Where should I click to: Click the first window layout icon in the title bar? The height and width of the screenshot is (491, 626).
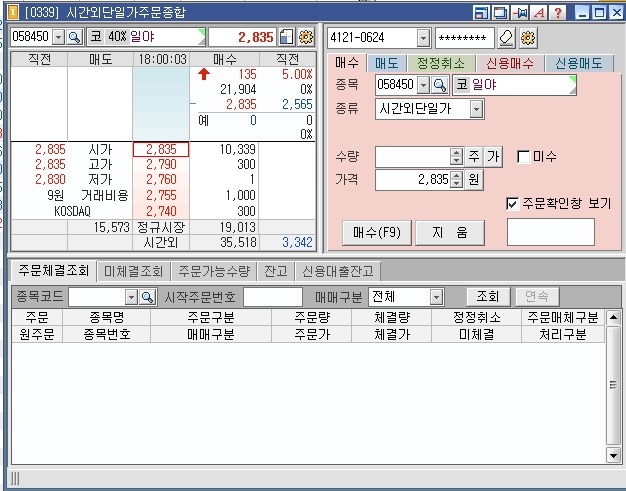click(x=481, y=13)
